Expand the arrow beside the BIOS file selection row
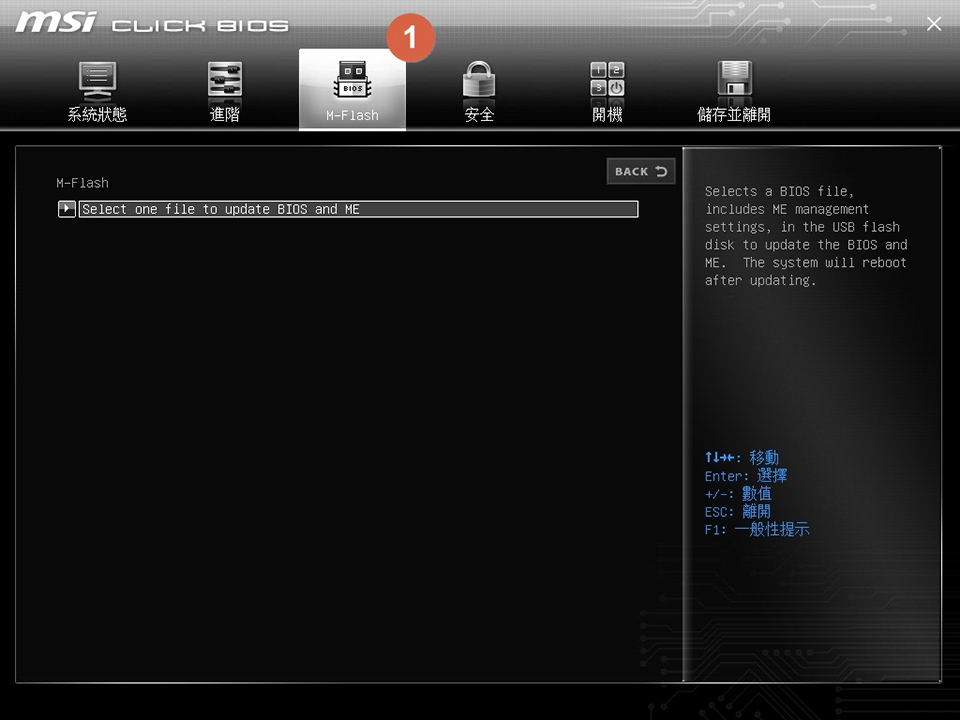Image resolution: width=960 pixels, height=720 pixels. [66, 208]
